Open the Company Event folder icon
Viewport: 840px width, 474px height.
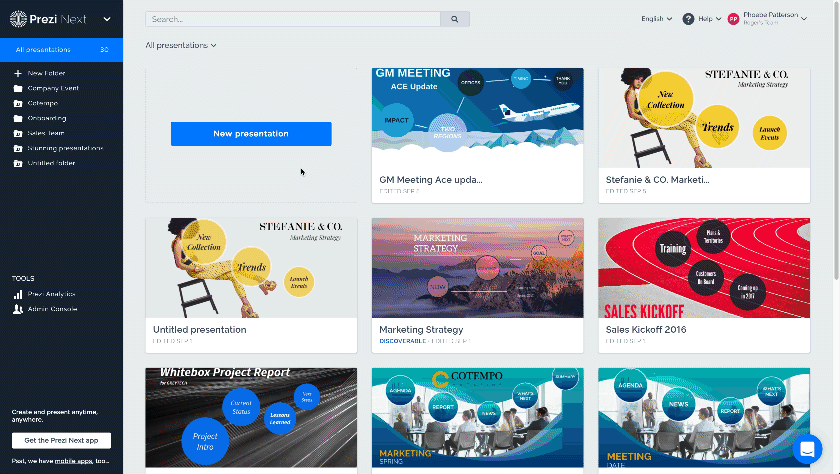pyautogui.click(x=18, y=88)
